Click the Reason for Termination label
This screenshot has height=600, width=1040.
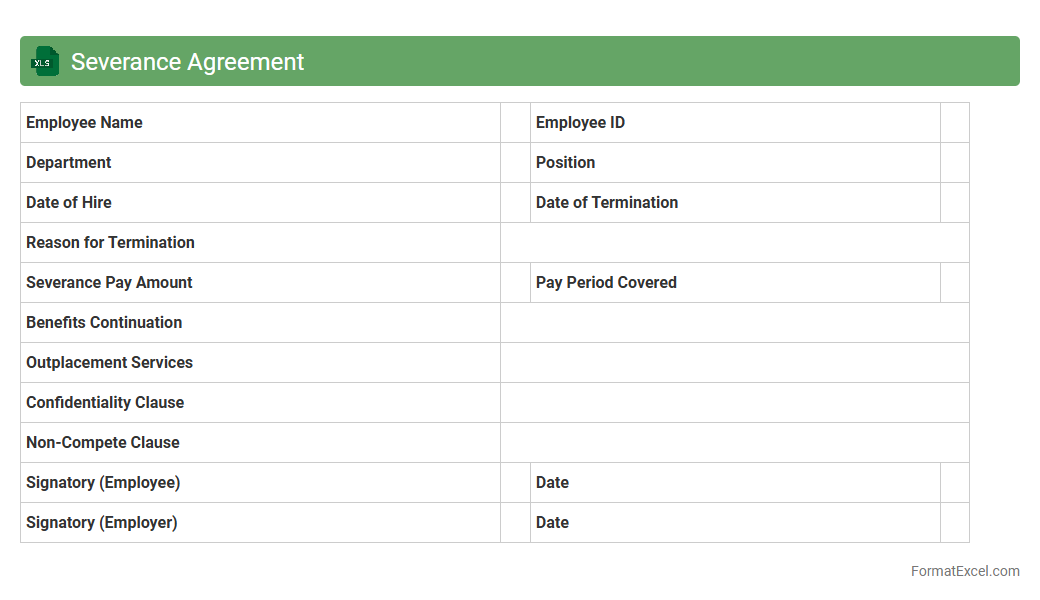pos(110,243)
